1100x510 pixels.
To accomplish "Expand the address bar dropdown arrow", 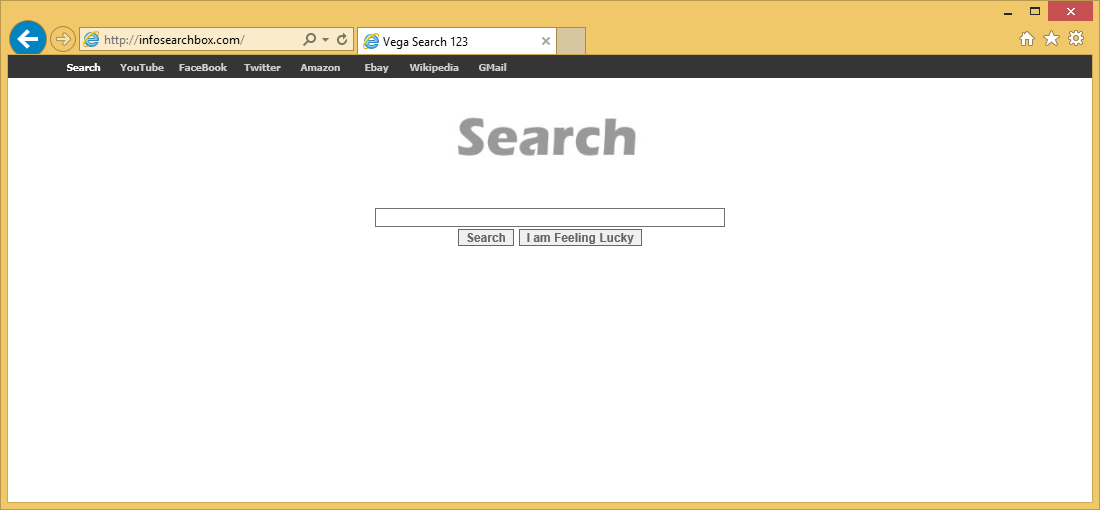I will [325, 41].
